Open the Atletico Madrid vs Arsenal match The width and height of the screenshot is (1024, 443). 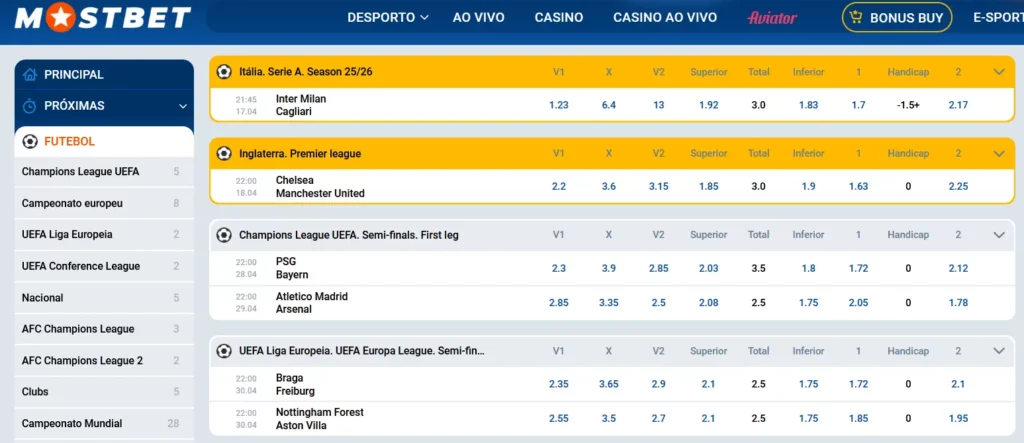coord(312,303)
